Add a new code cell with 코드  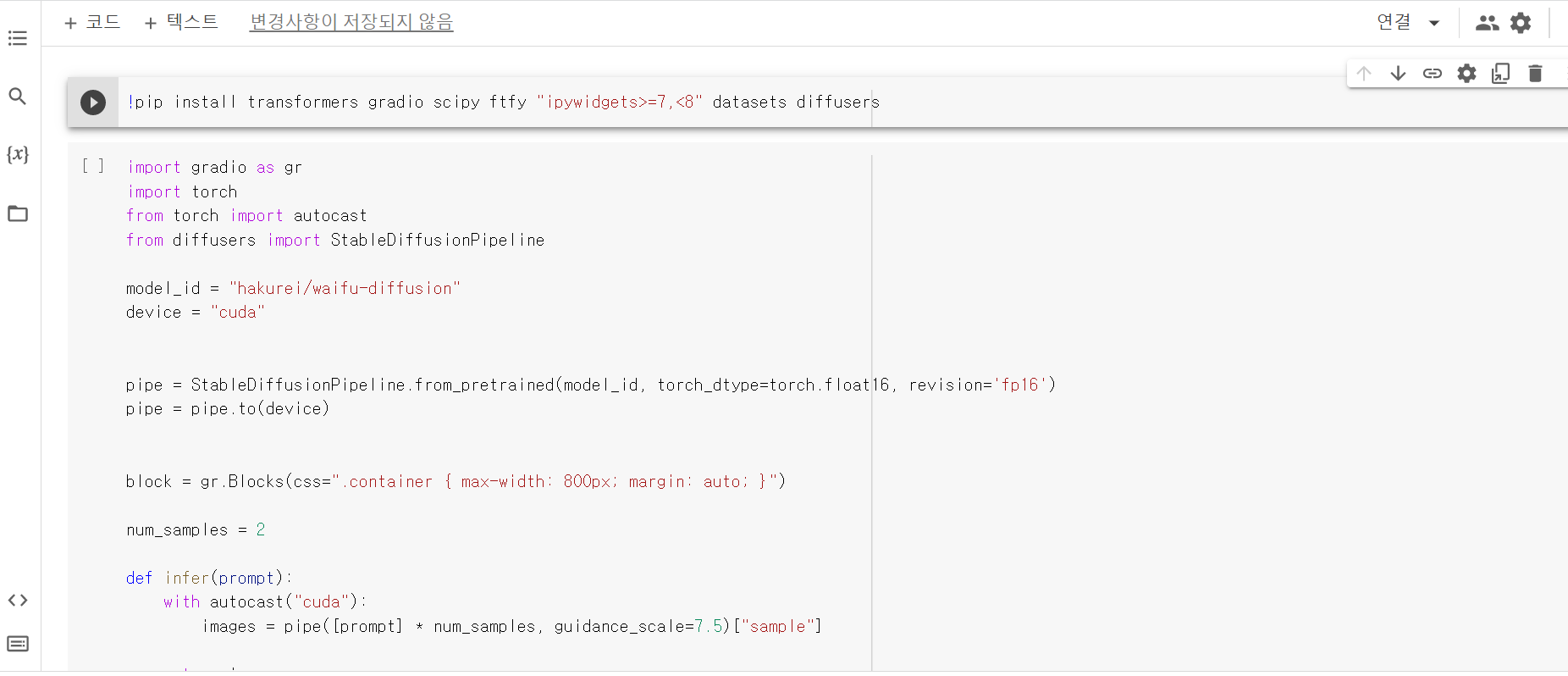(x=92, y=22)
